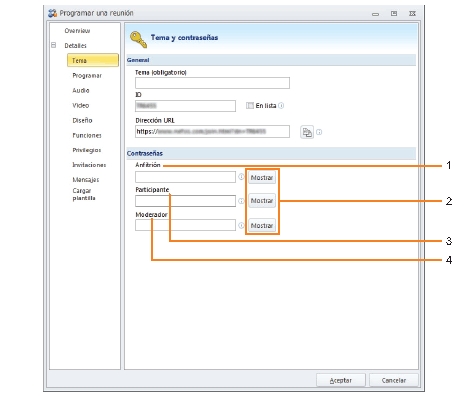This screenshot has height=397, width=468.
Task: Show the Anfitrión password with Mostrar
Action: 262,178
